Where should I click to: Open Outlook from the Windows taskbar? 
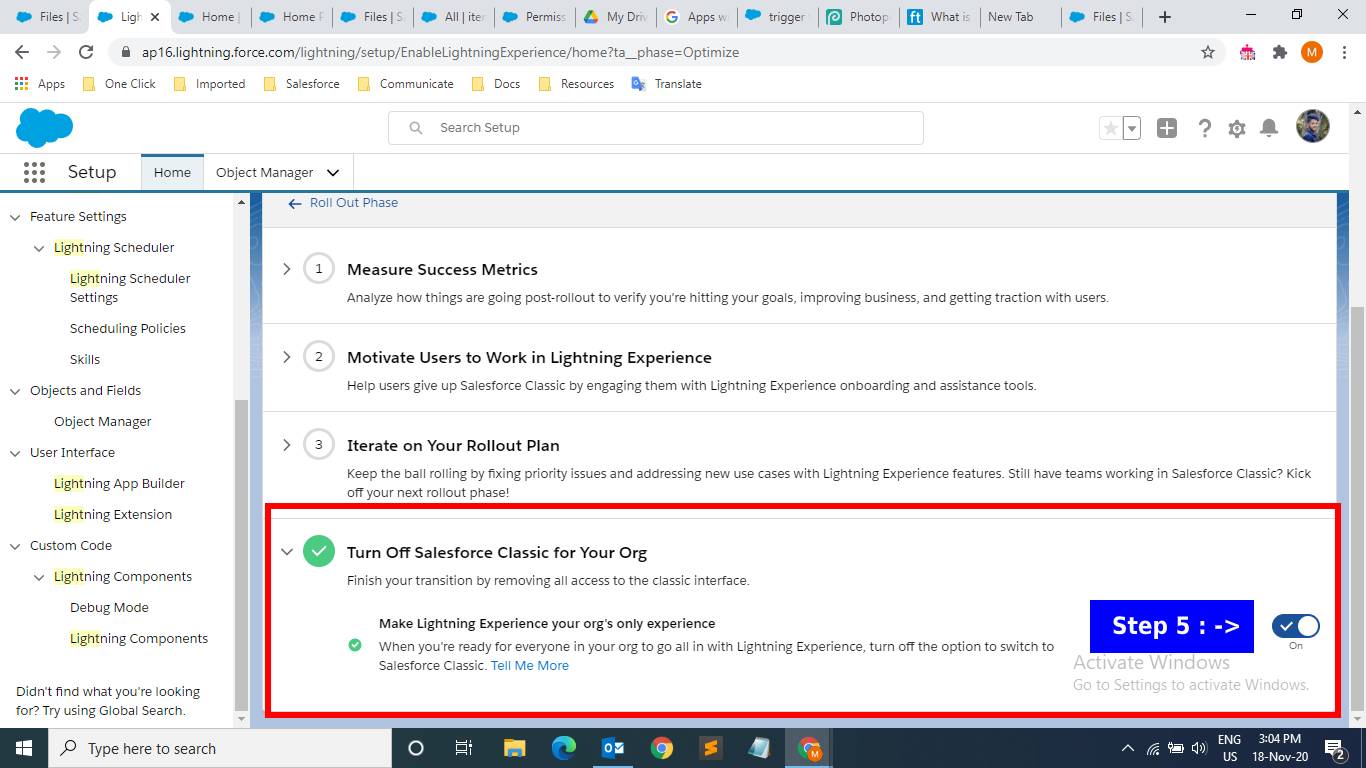(x=613, y=748)
